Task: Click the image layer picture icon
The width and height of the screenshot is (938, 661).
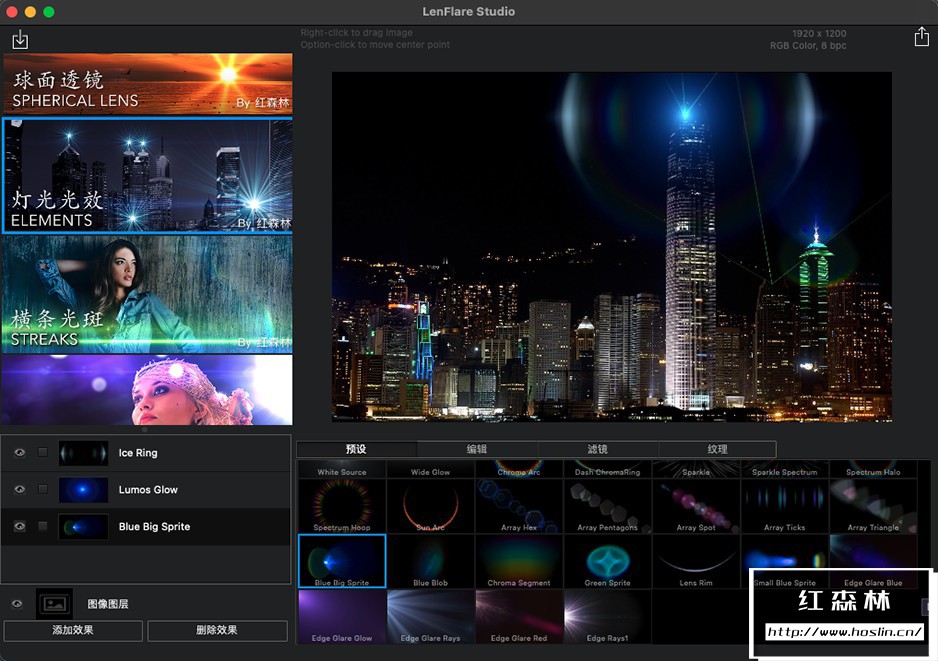Action: click(x=54, y=604)
